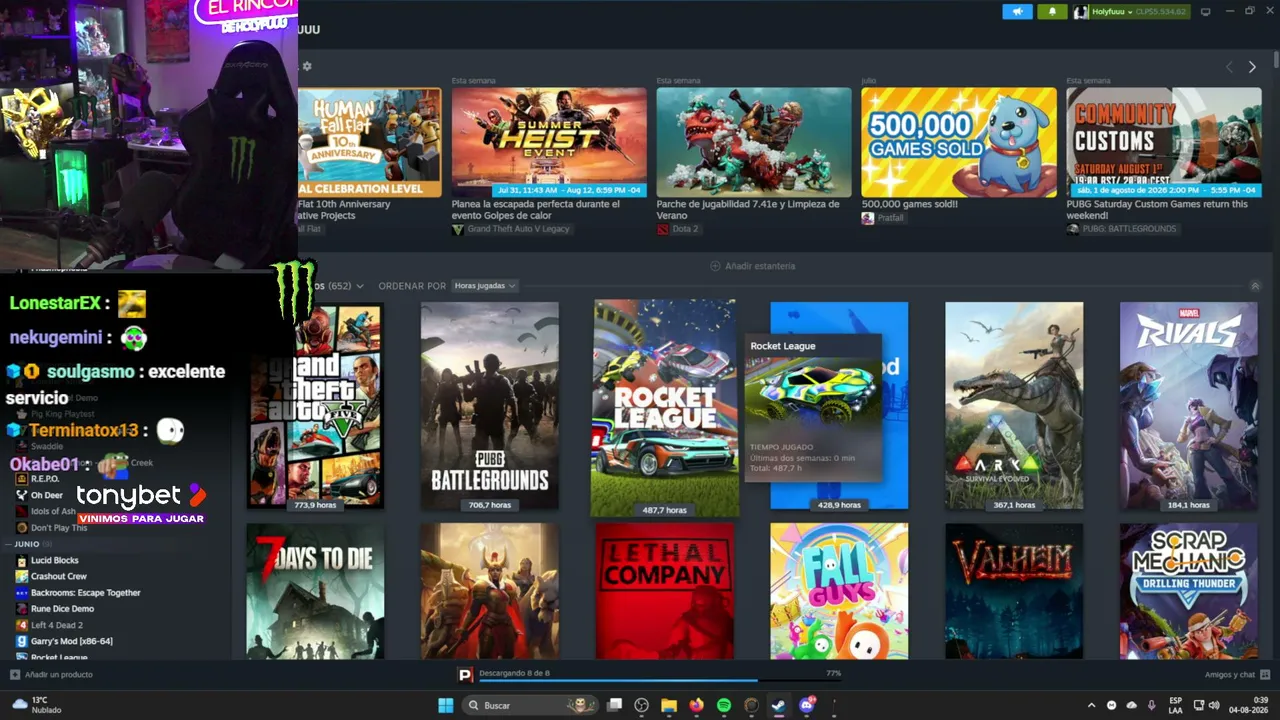Enter Big Picture mode via monitor icon
The image size is (1280, 720).
[1205, 12]
